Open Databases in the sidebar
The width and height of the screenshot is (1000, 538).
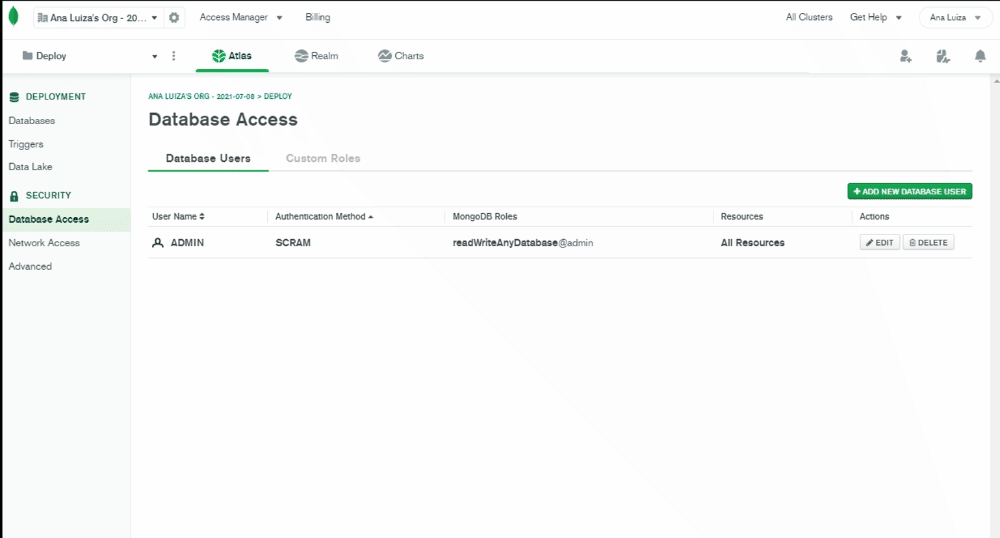tap(32, 120)
